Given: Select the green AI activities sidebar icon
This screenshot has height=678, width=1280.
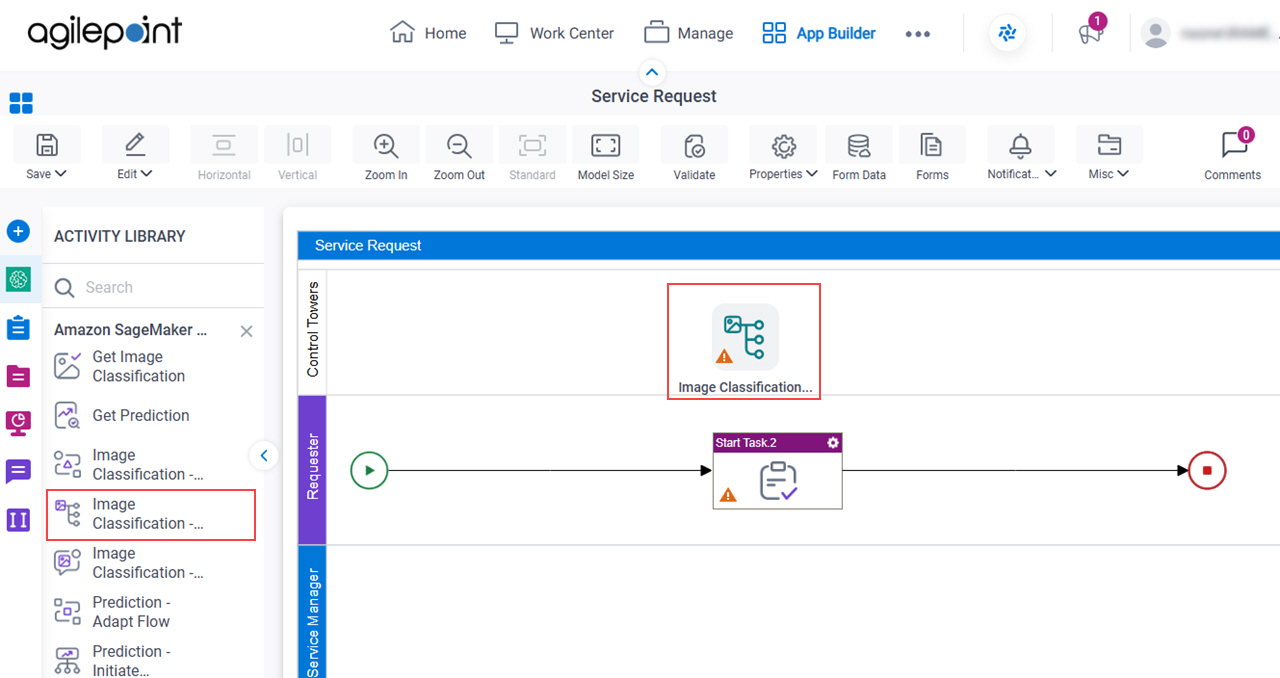Looking at the screenshot, I should coord(19,280).
